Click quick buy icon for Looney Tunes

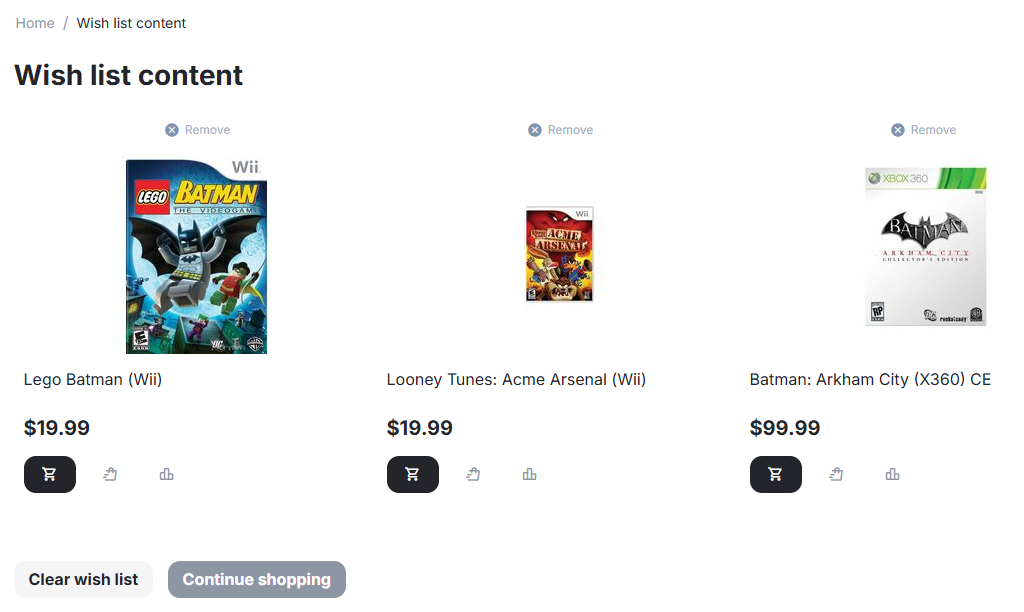coord(473,474)
